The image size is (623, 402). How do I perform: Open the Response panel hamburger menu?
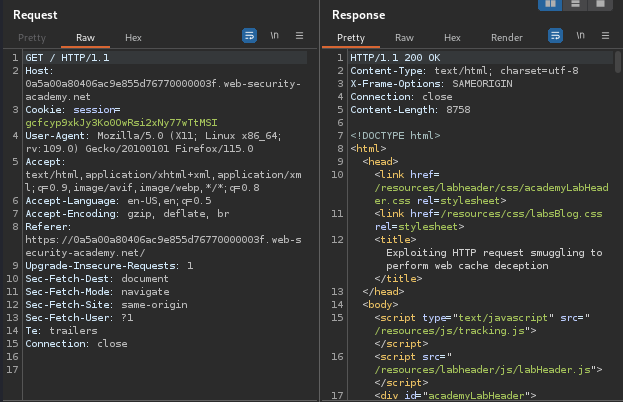[x=606, y=36]
